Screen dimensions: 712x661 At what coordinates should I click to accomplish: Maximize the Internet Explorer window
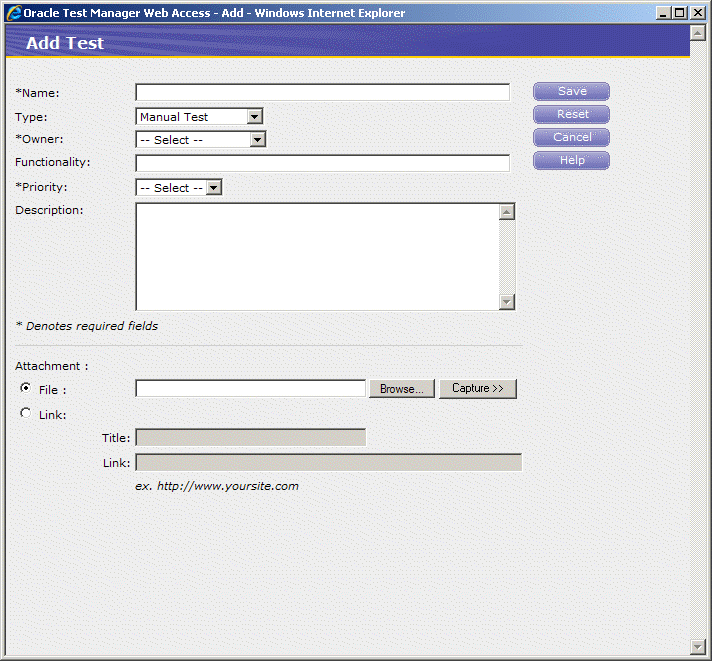[680, 13]
